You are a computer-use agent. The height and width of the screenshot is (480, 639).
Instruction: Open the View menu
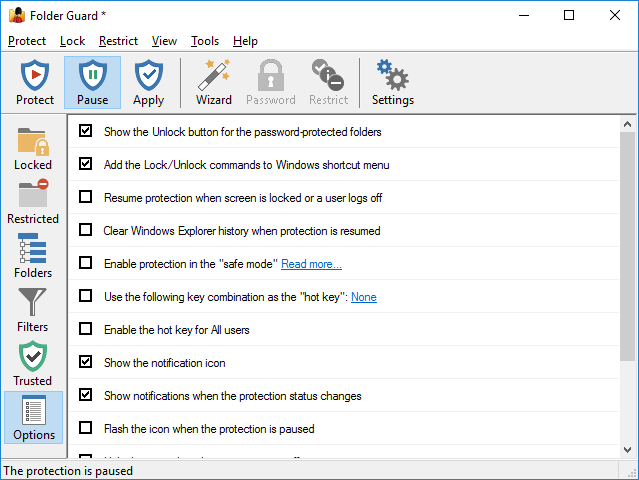click(x=165, y=41)
